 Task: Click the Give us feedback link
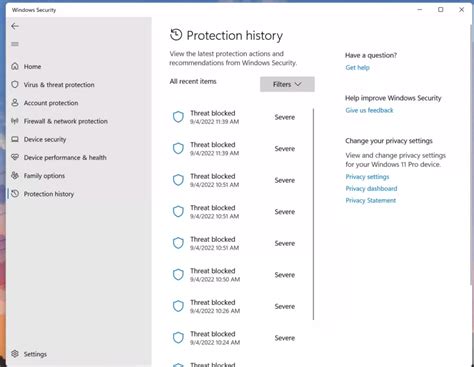(x=369, y=110)
